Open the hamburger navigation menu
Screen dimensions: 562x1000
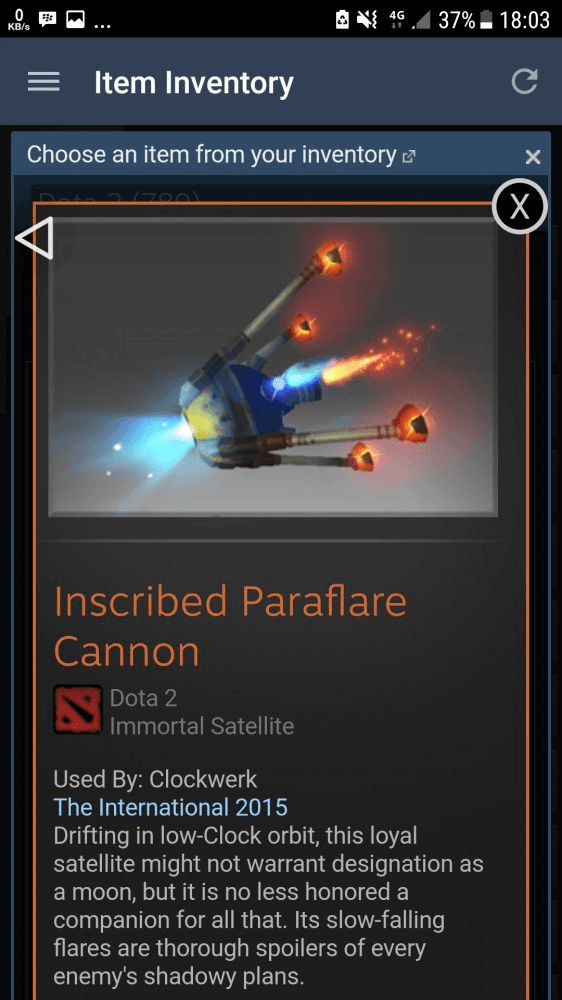pos(43,82)
